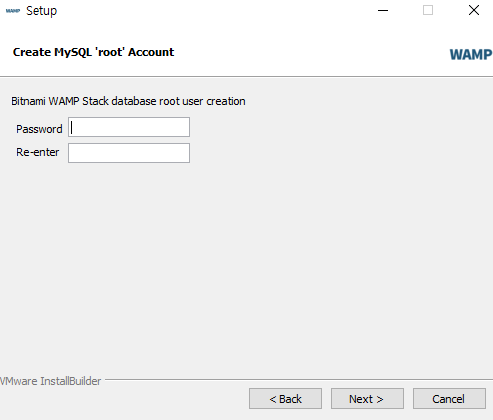The width and height of the screenshot is (493, 420).
Task: Click the VMware InstallBuilder text
Action: (x=50, y=381)
